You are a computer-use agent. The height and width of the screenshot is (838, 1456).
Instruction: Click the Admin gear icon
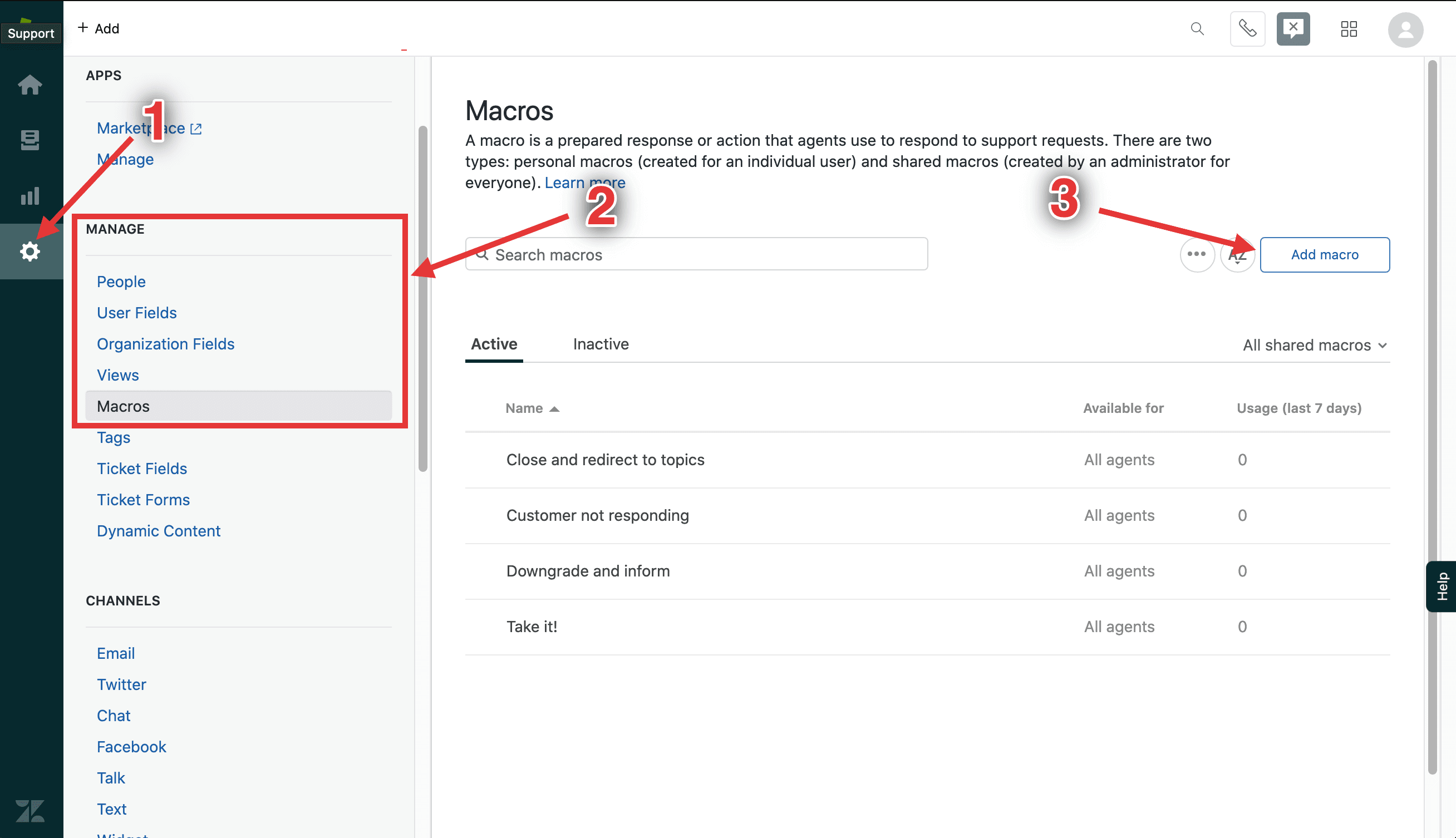coord(30,252)
